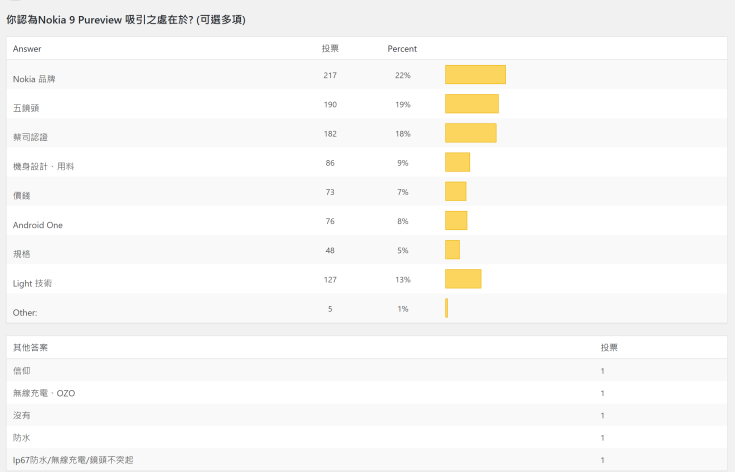Image resolution: width=735 pixels, height=472 pixels.
Task: Select the Ip67防水 other answer entry
Action: click(x=73, y=459)
